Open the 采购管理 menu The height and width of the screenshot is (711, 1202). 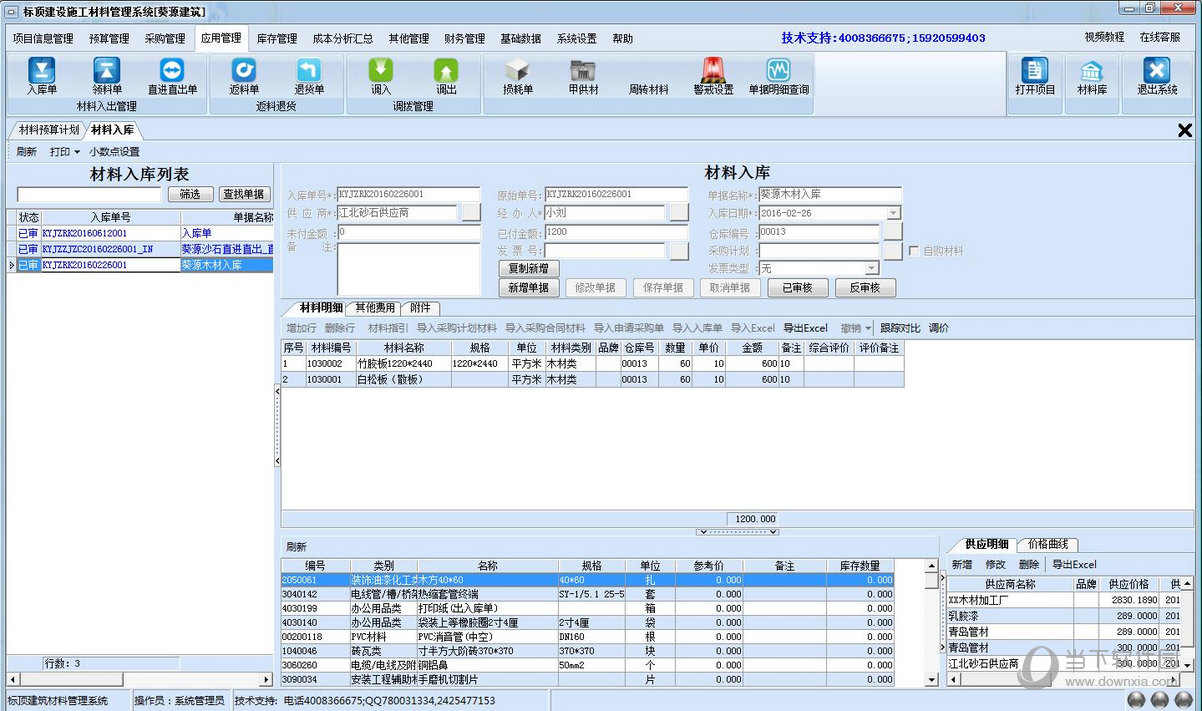point(165,38)
